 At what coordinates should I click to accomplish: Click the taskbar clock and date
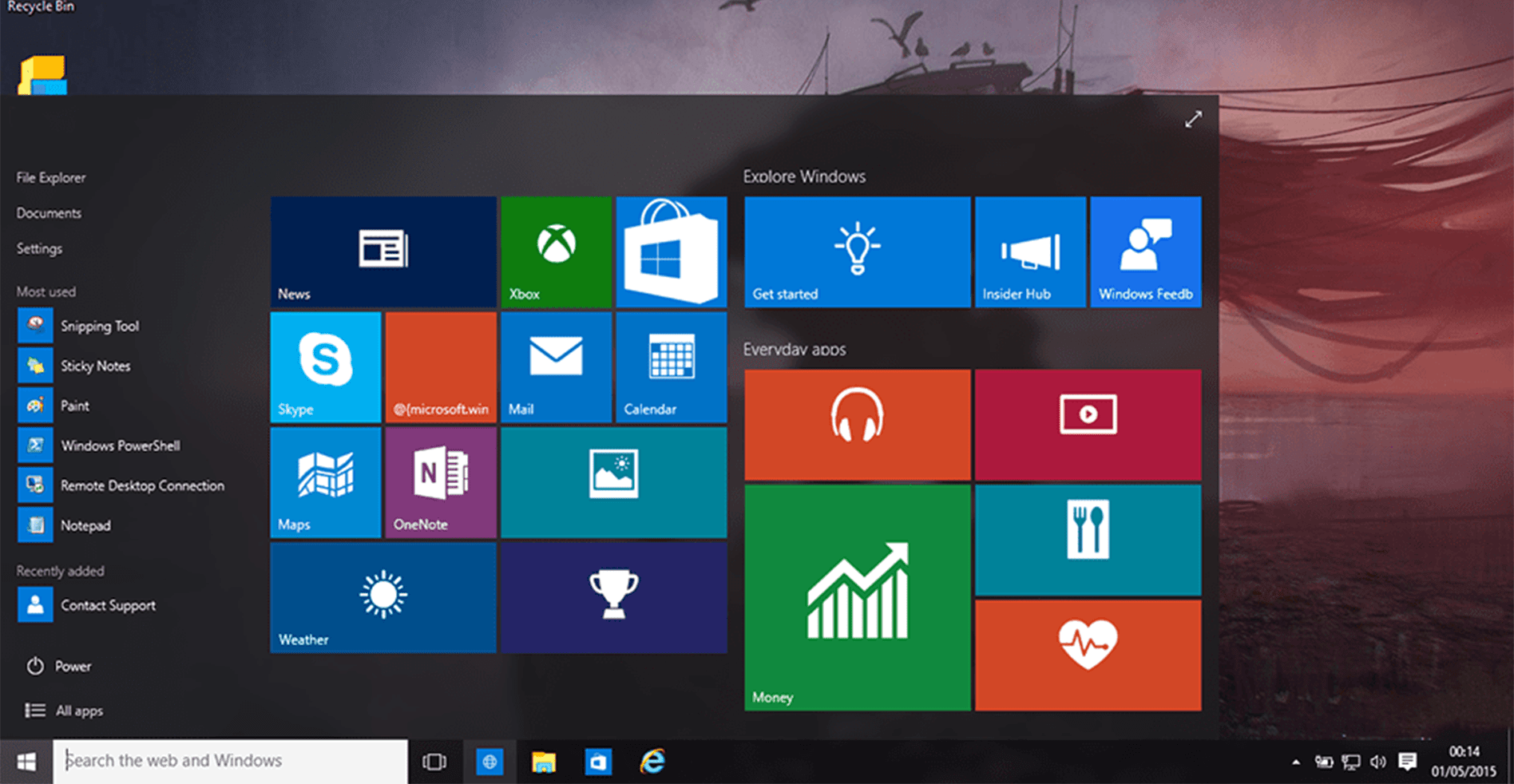(1464, 762)
